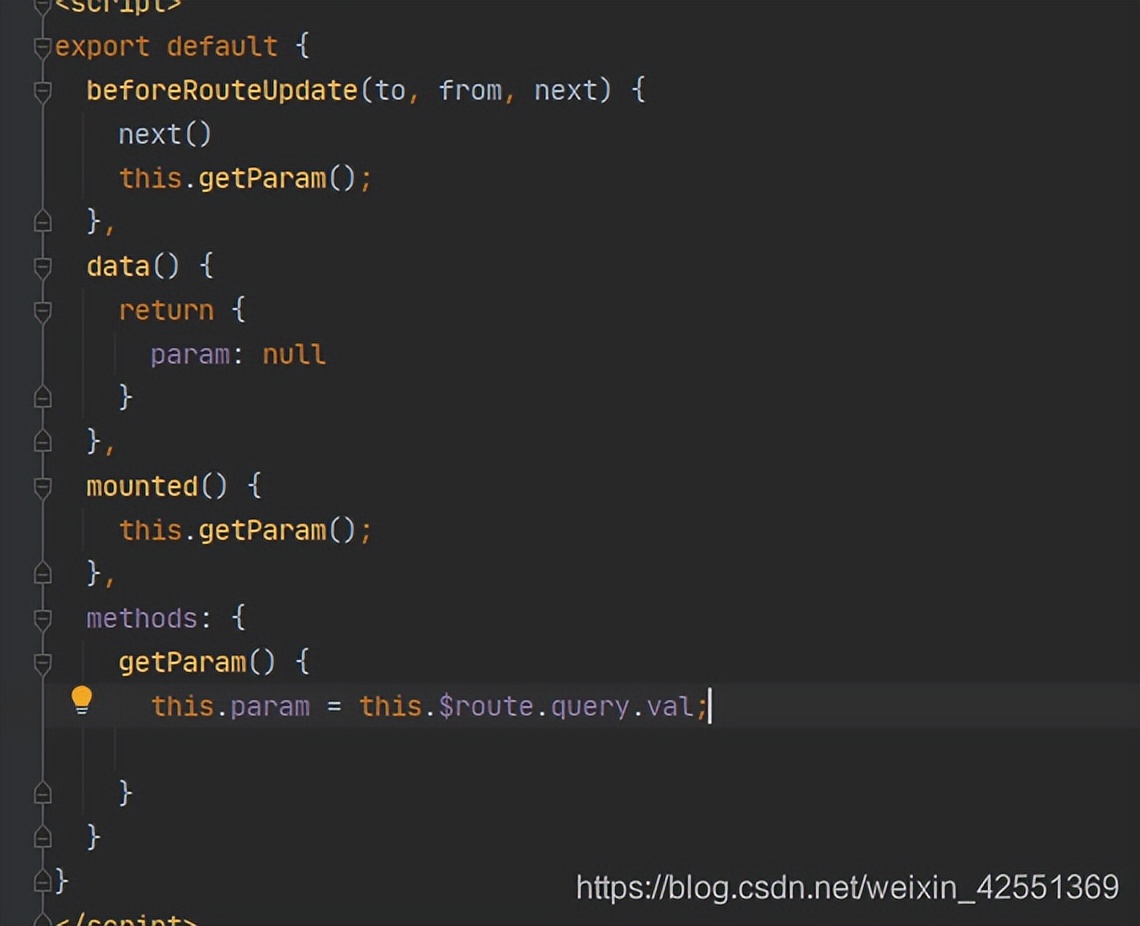Click 'query' in this.$route.query.val
The height and width of the screenshot is (926, 1140).
tap(590, 706)
